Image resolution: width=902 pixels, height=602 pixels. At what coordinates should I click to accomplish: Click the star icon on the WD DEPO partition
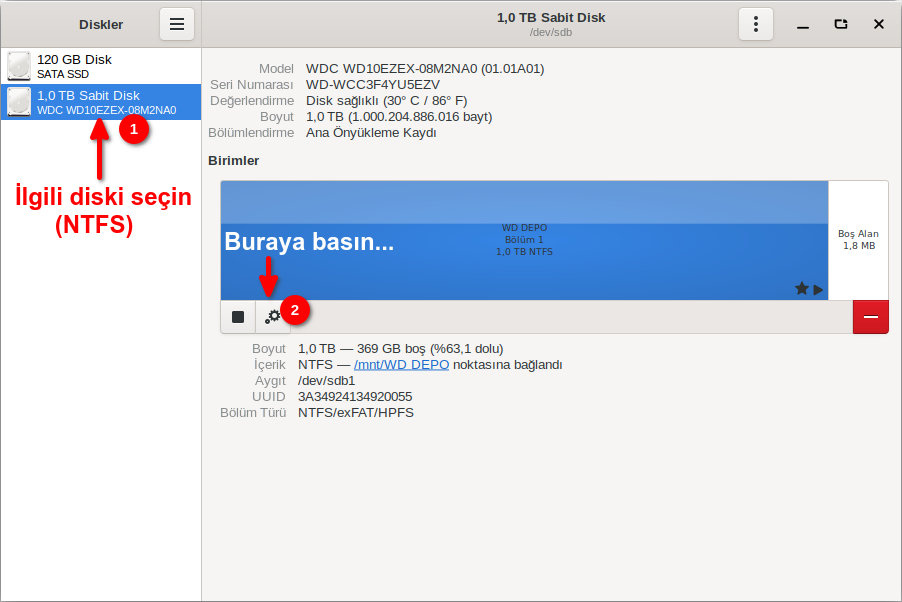click(x=801, y=289)
